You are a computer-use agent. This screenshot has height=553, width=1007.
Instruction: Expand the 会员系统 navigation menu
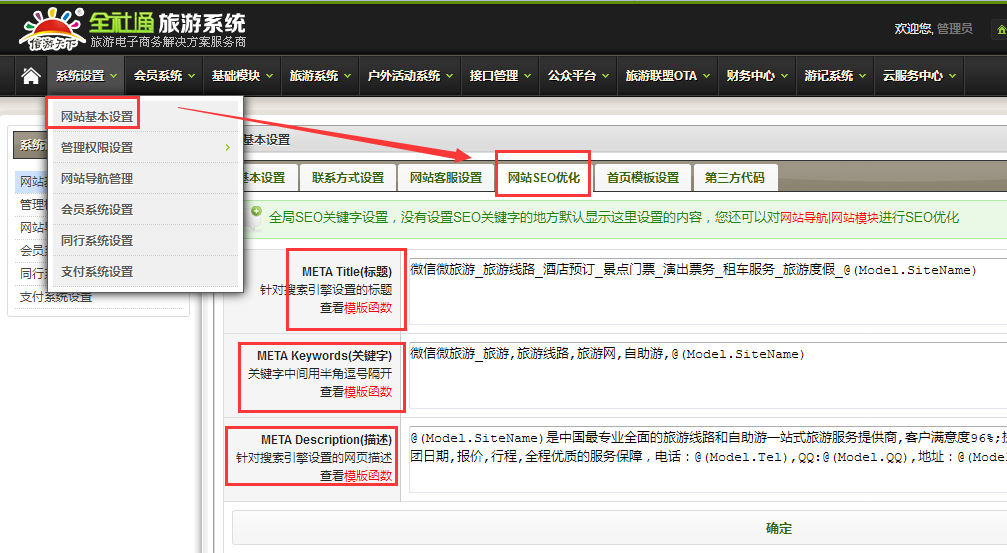[x=164, y=76]
